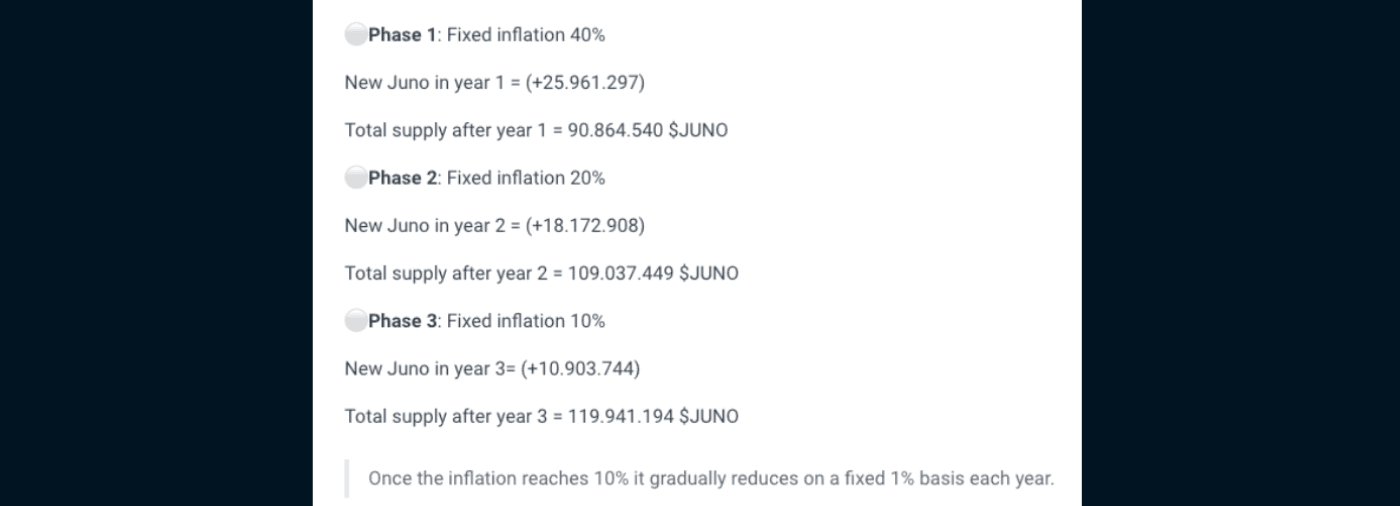Click the bold Phase 1 heading
This screenshot has height=506, width=1400.
point(402,35)
